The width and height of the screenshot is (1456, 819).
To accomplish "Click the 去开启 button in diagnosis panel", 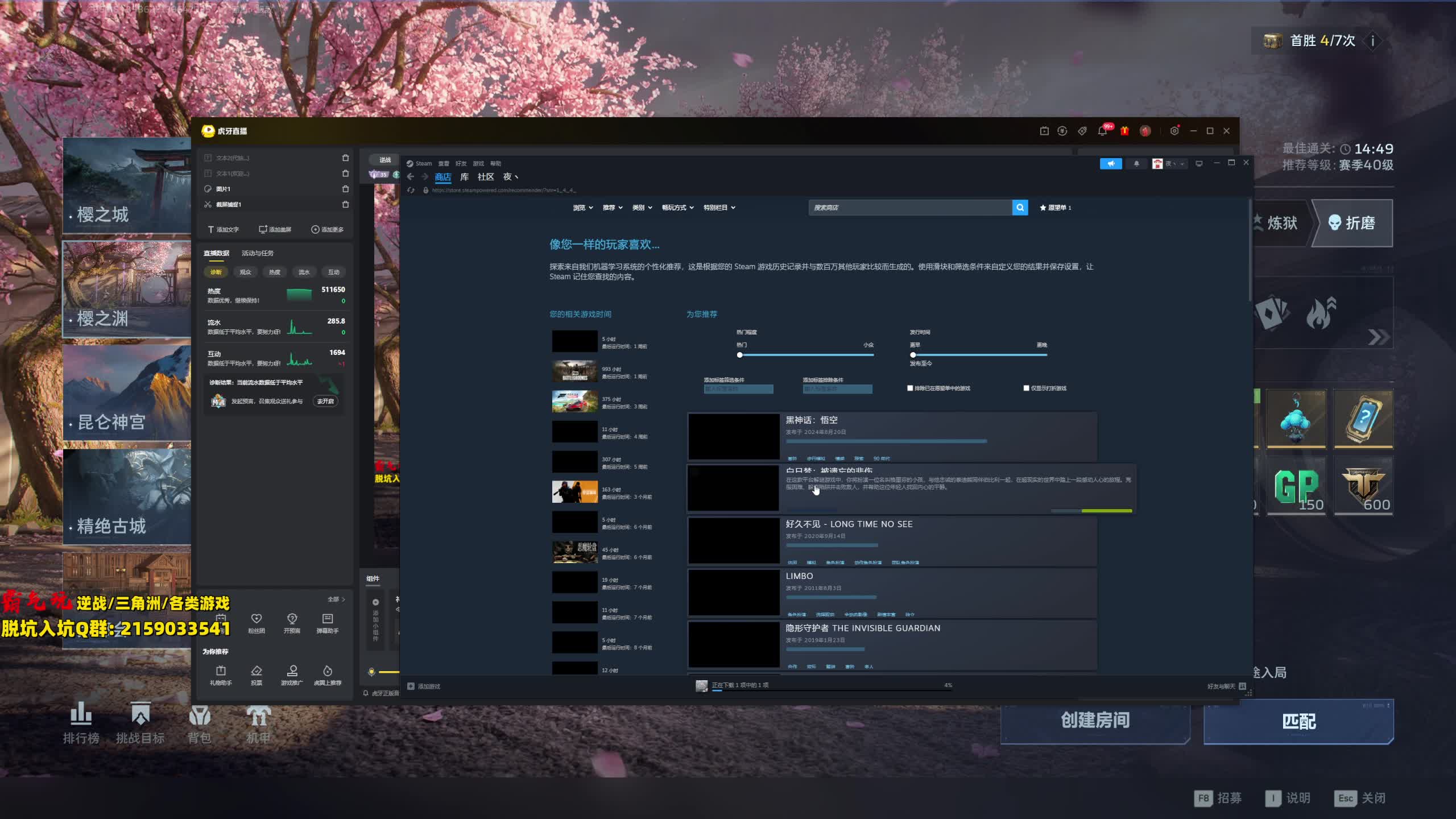I will click(325, 402).
